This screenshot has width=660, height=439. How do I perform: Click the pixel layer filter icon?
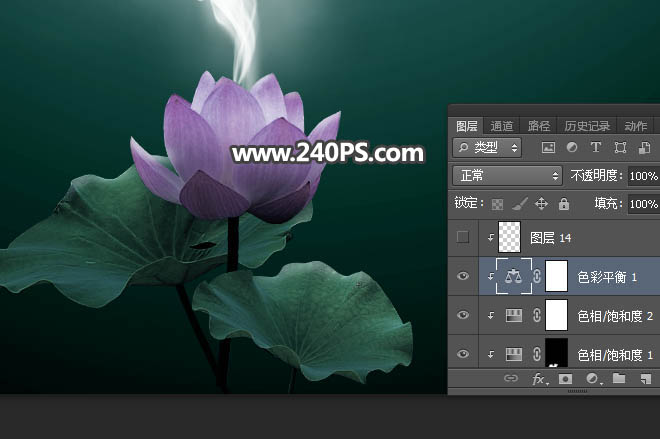548,147
